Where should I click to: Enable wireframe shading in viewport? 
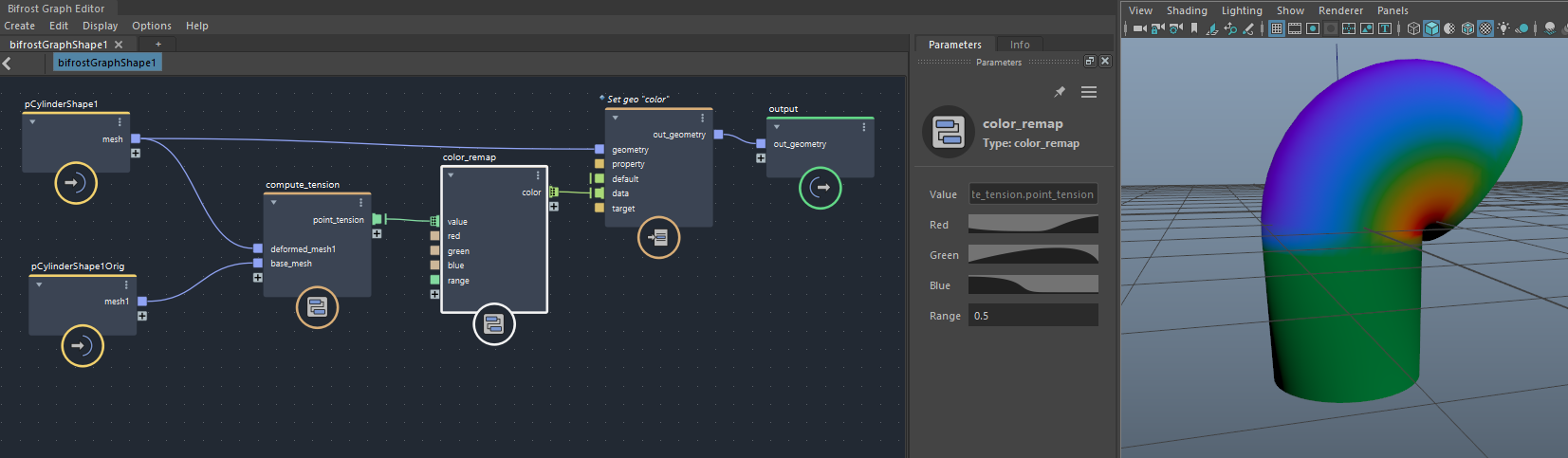[1413, 28]
